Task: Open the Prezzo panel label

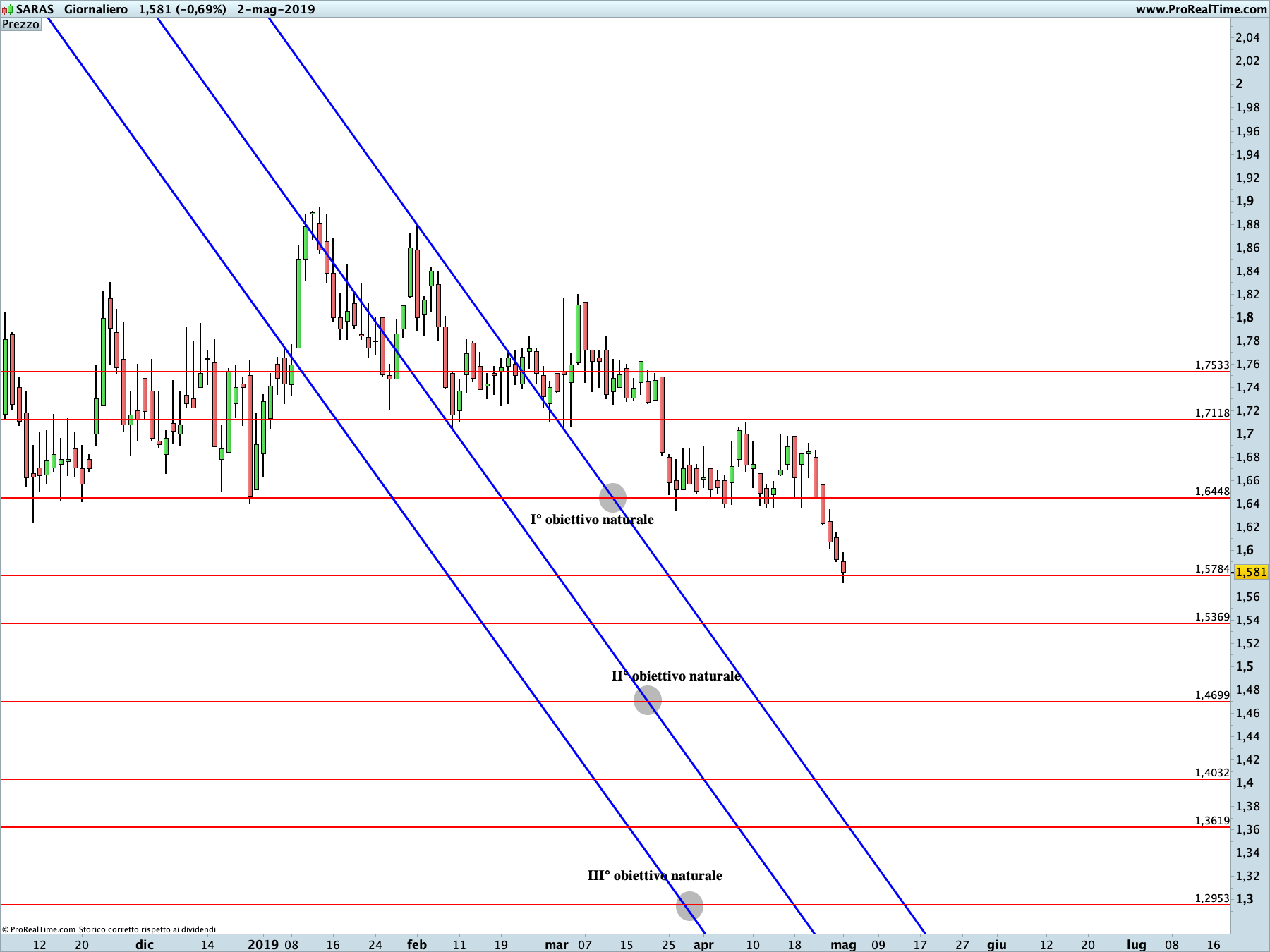Action: (x=21, y=24)
